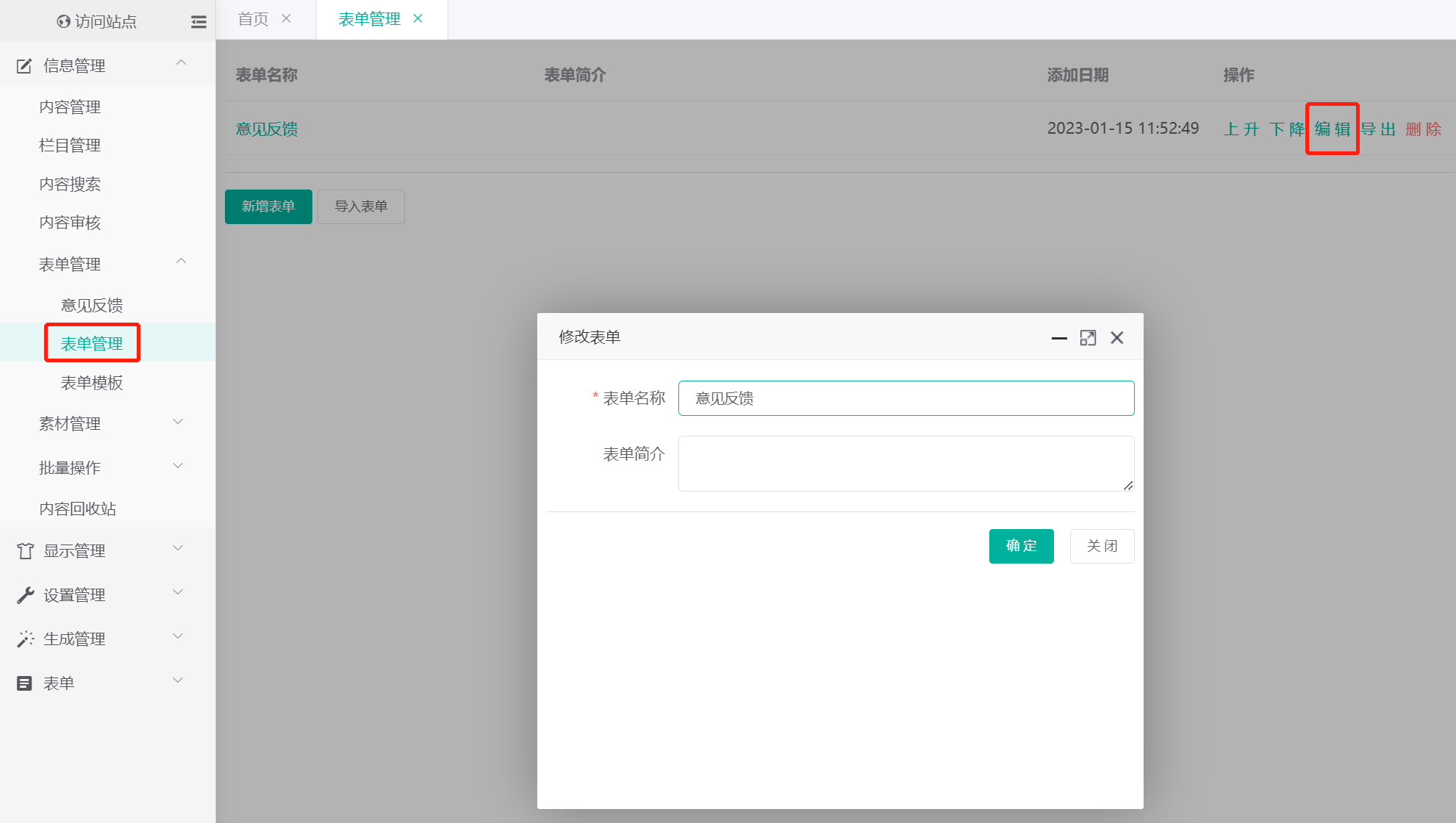
Task: Click the 表单 list icon in sidebar
Action: pyautogui.click(x=24, y=683)
